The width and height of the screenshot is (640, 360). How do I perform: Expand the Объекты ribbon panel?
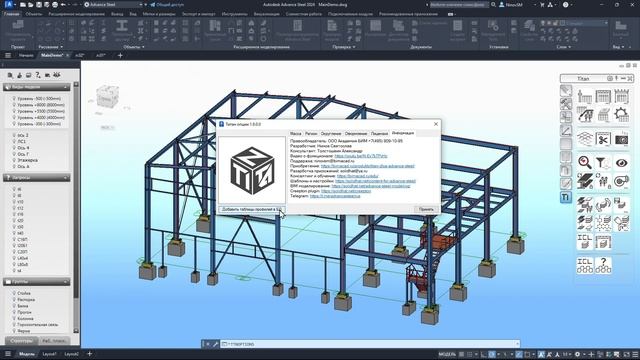point(134,47)
